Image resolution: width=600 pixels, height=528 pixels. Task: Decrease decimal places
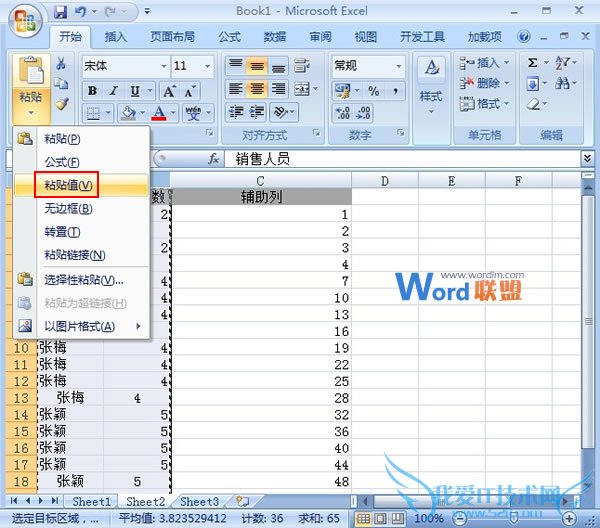[x=363, y=113]
